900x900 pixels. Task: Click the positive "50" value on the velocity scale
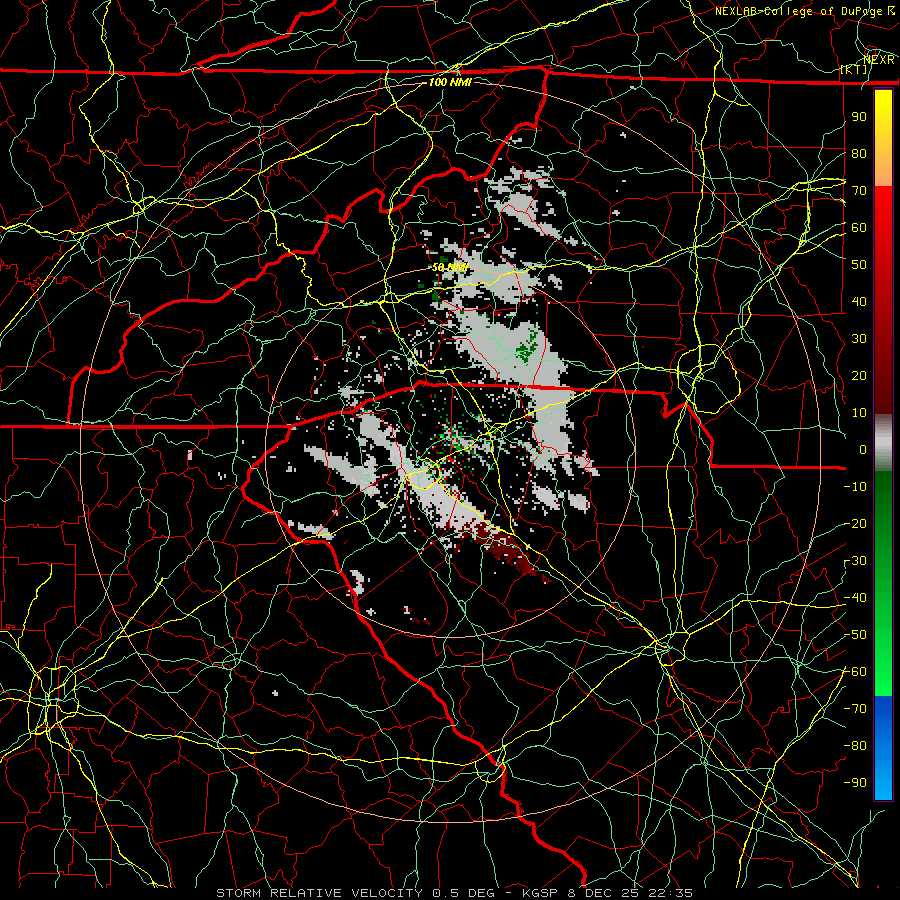(x=859, y=265)
